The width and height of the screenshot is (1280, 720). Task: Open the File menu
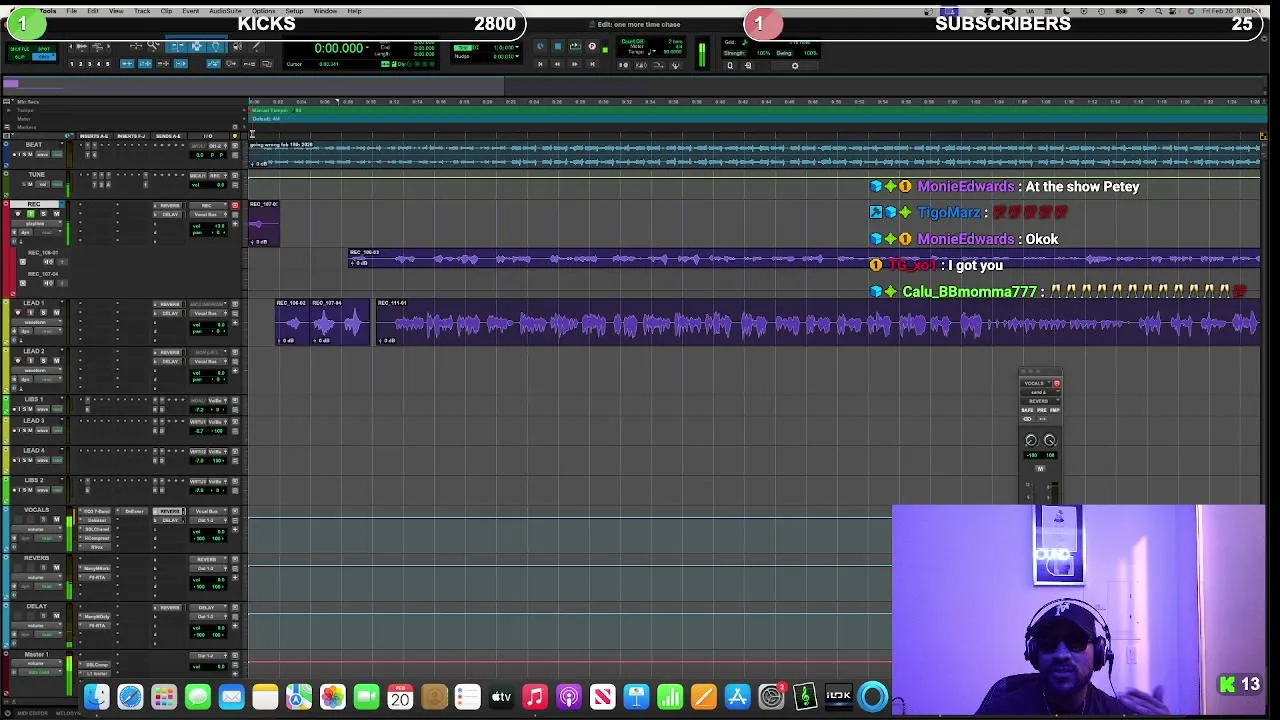(x=71, y=10)
